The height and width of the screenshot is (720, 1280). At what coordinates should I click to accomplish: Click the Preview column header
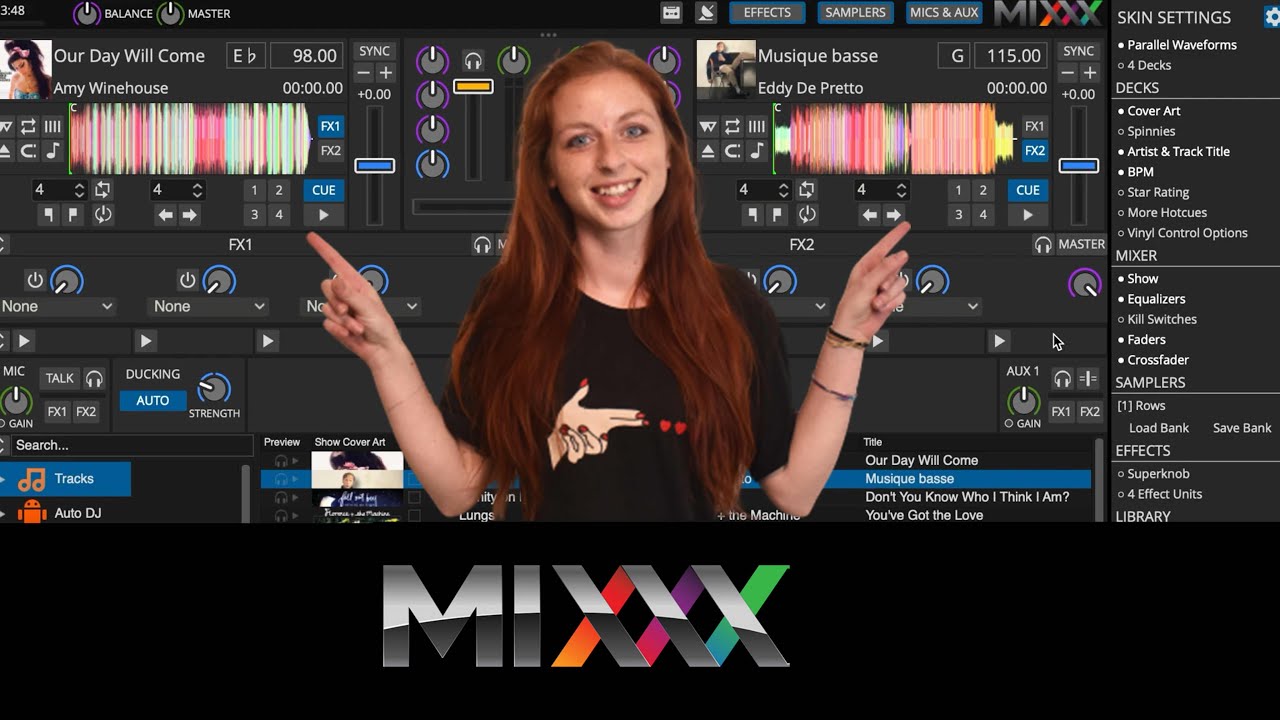pos(282,442)
